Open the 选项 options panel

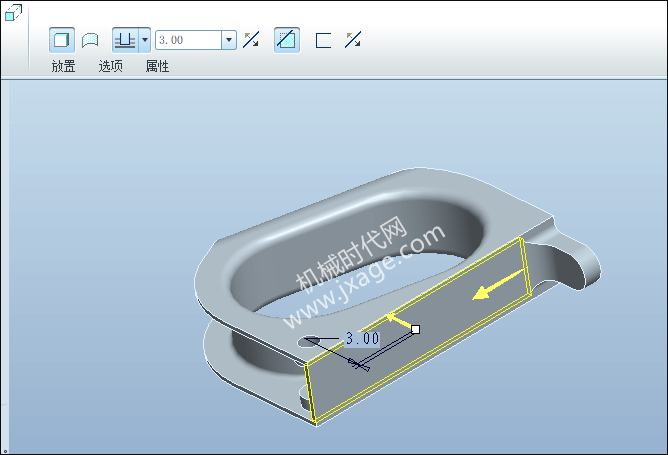pyautogui.click(x=110, y=66)
